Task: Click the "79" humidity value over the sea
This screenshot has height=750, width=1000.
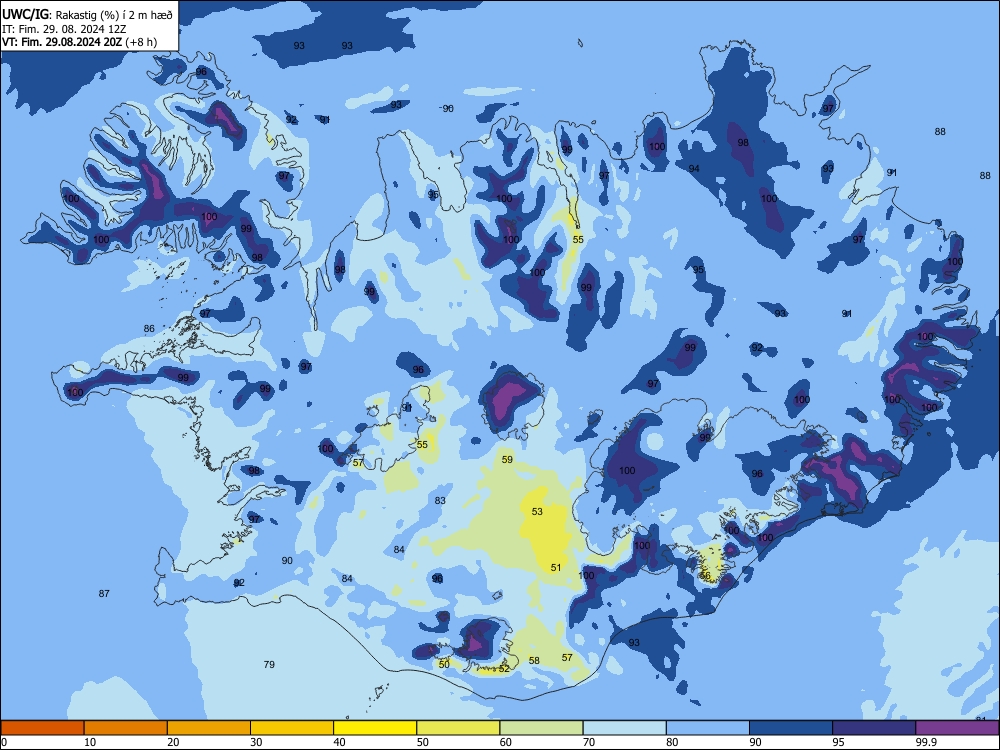Action: click(x=269, y=665)
